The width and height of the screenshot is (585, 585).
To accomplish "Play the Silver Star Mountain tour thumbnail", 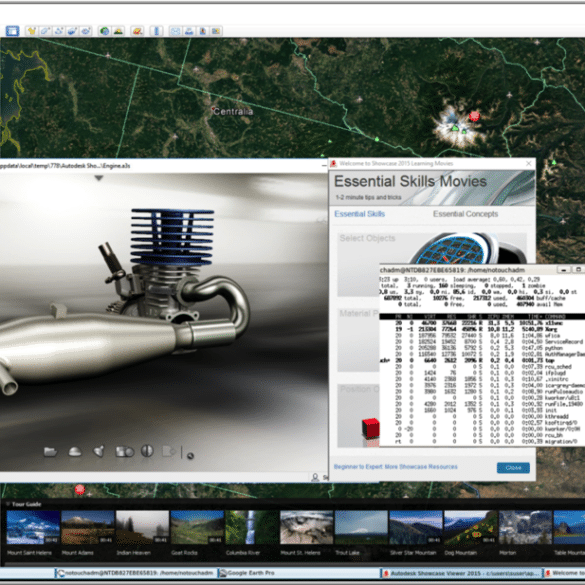I will pos(416,528).
